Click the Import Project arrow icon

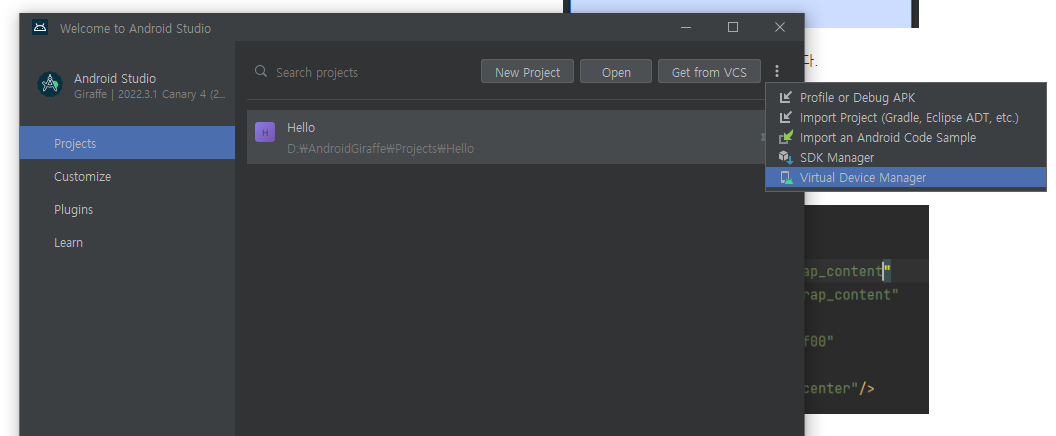coord(785,117)
